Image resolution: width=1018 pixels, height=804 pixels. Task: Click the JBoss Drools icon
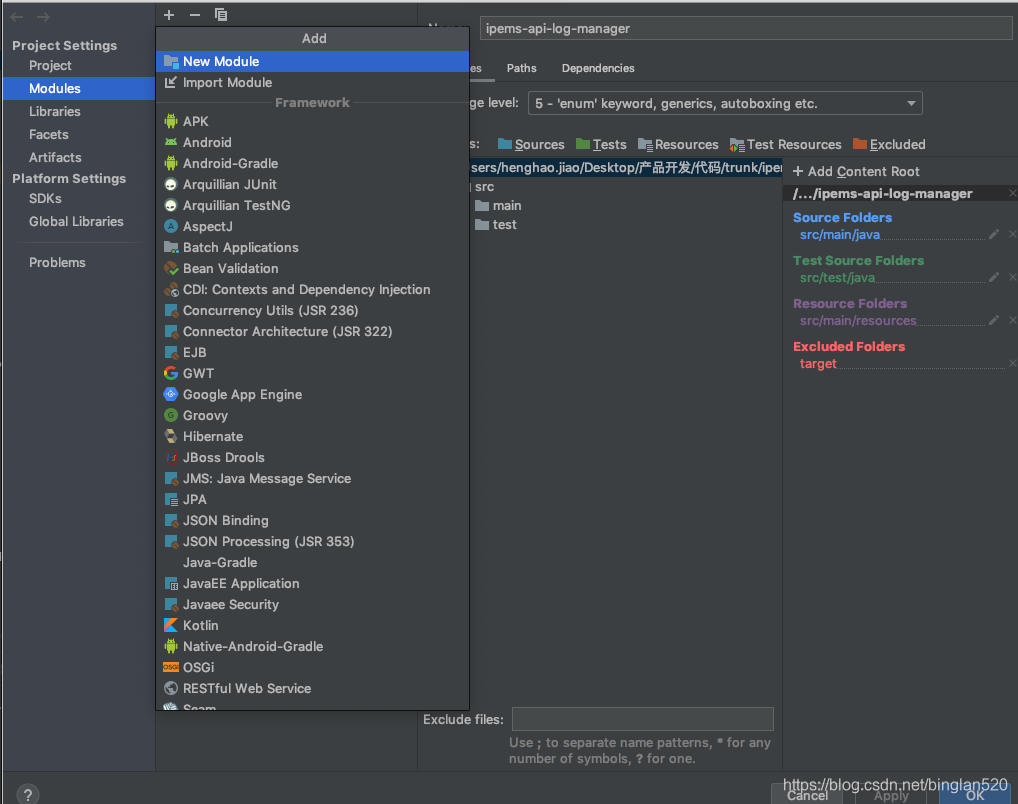coord(171,457)
